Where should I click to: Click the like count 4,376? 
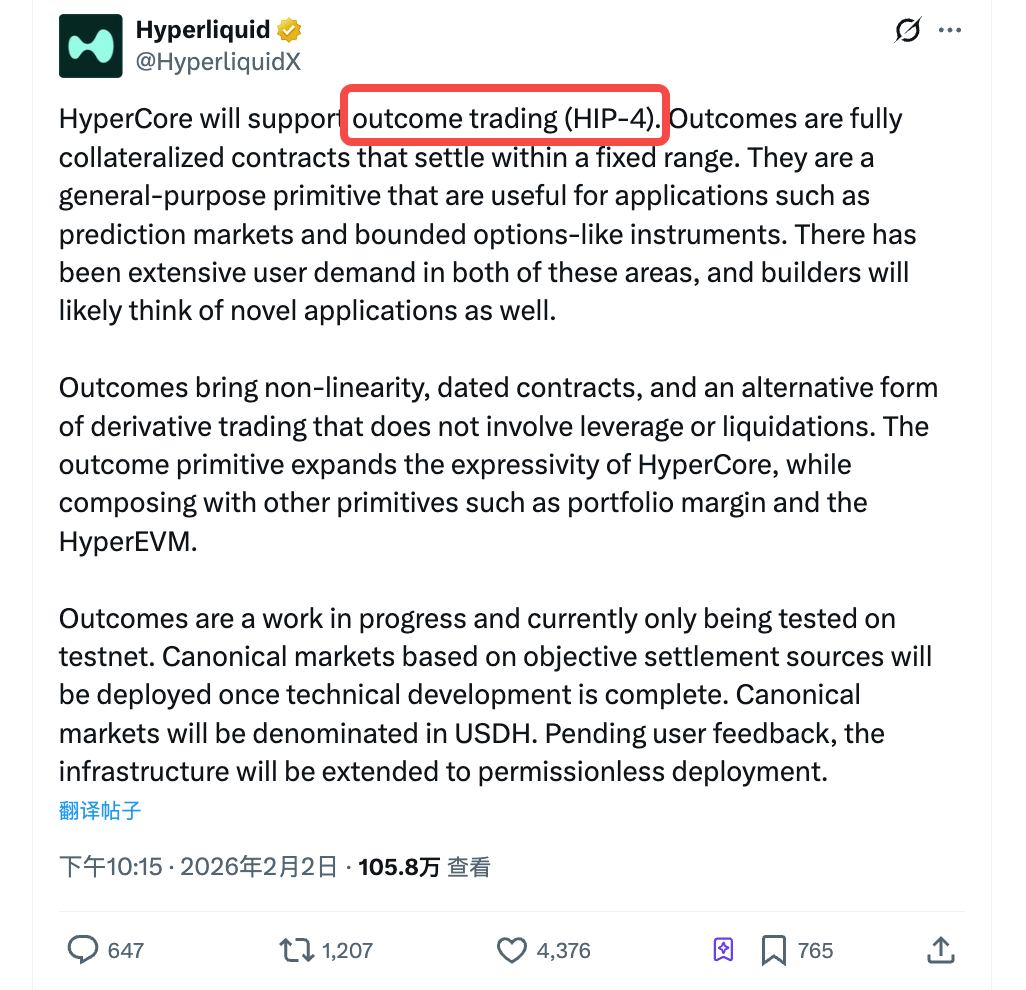click(565, 950)
